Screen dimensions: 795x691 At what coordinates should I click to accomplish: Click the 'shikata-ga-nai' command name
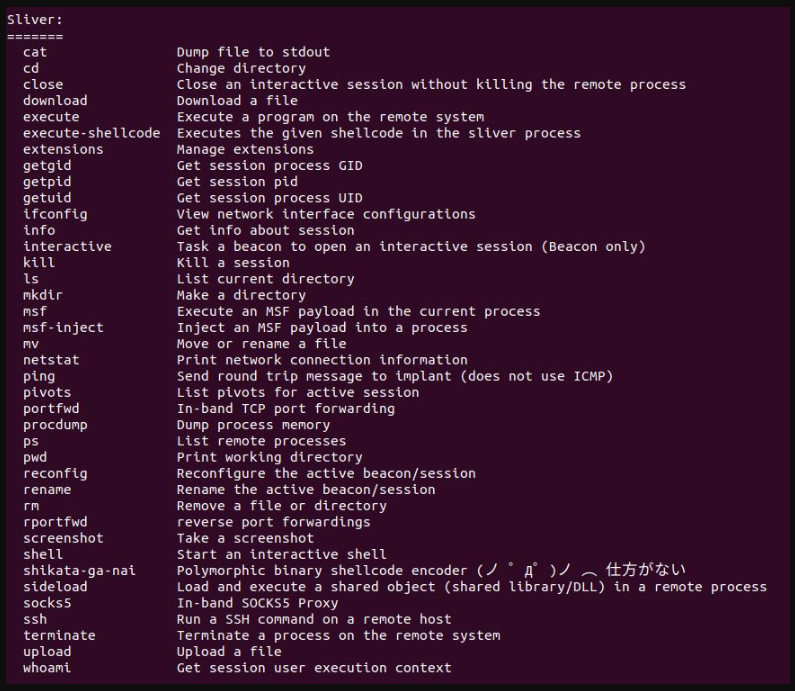(x=79, y=570)
